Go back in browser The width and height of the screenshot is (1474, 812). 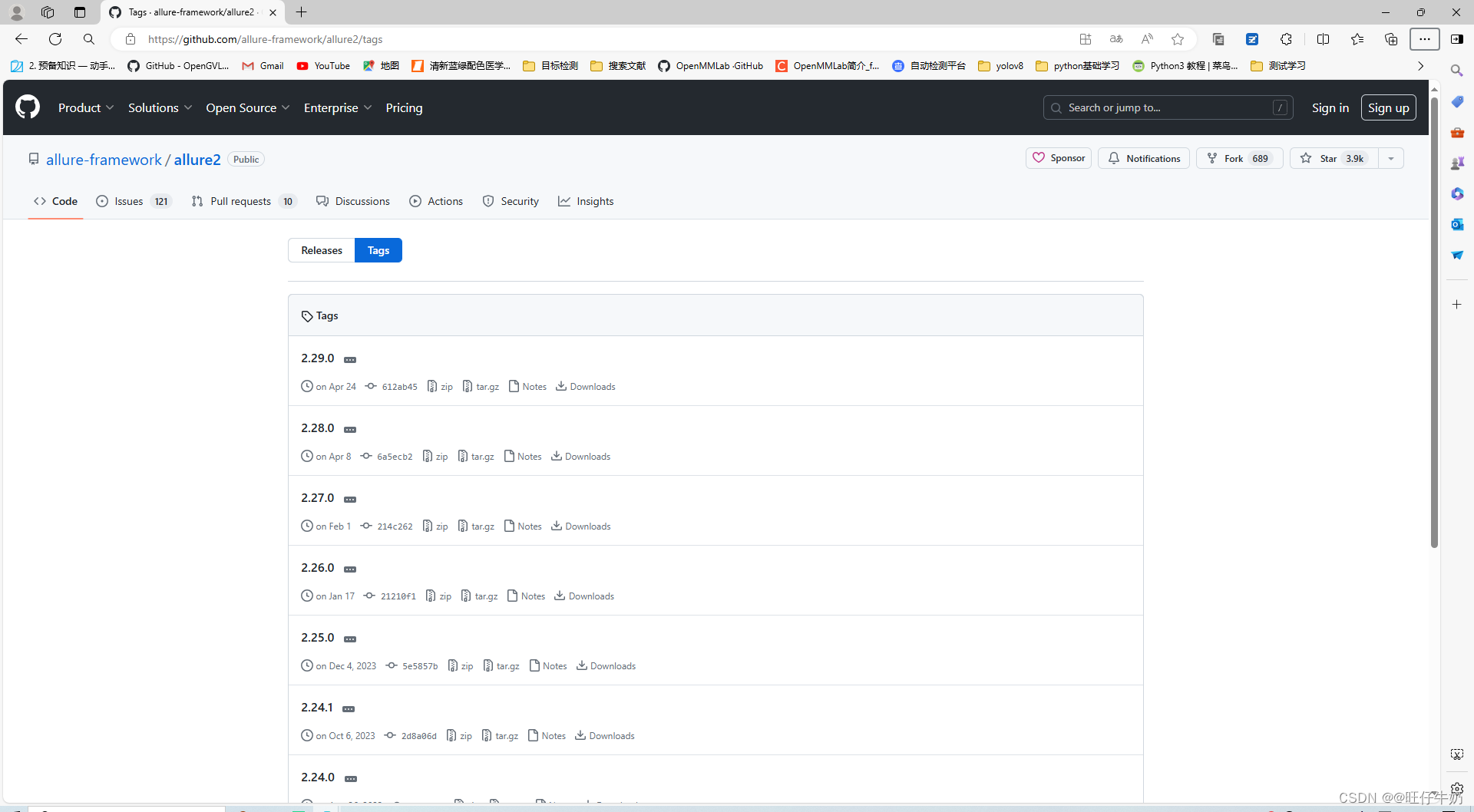[x=21, y=39]
